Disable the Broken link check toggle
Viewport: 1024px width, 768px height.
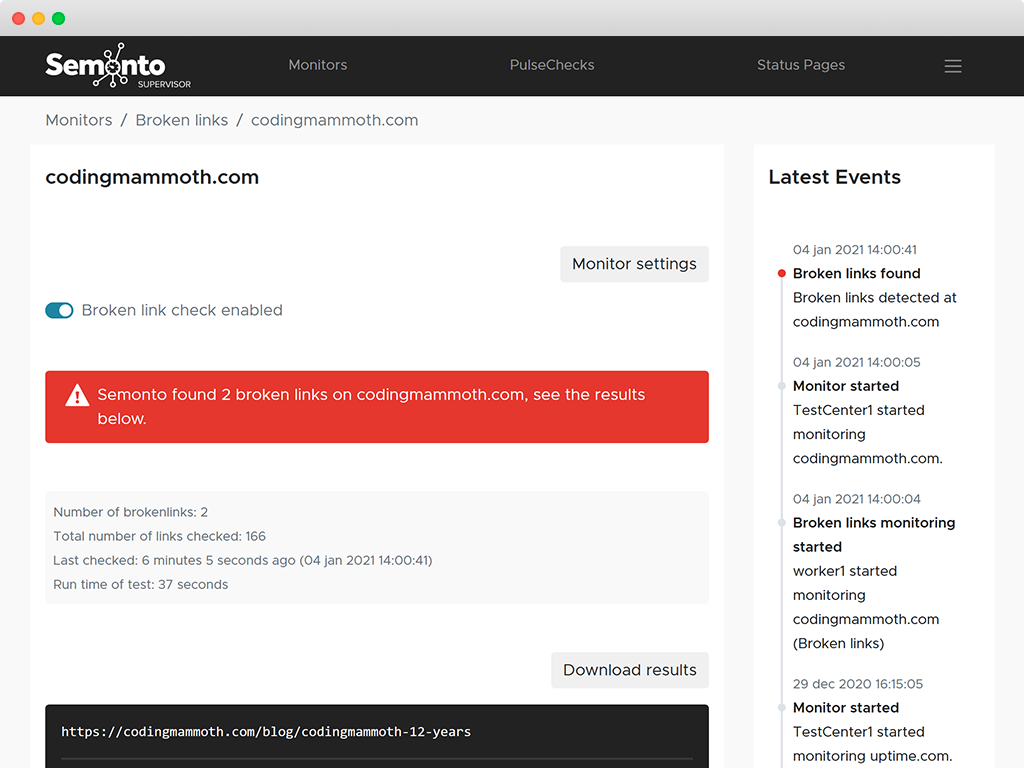[59, 310]
